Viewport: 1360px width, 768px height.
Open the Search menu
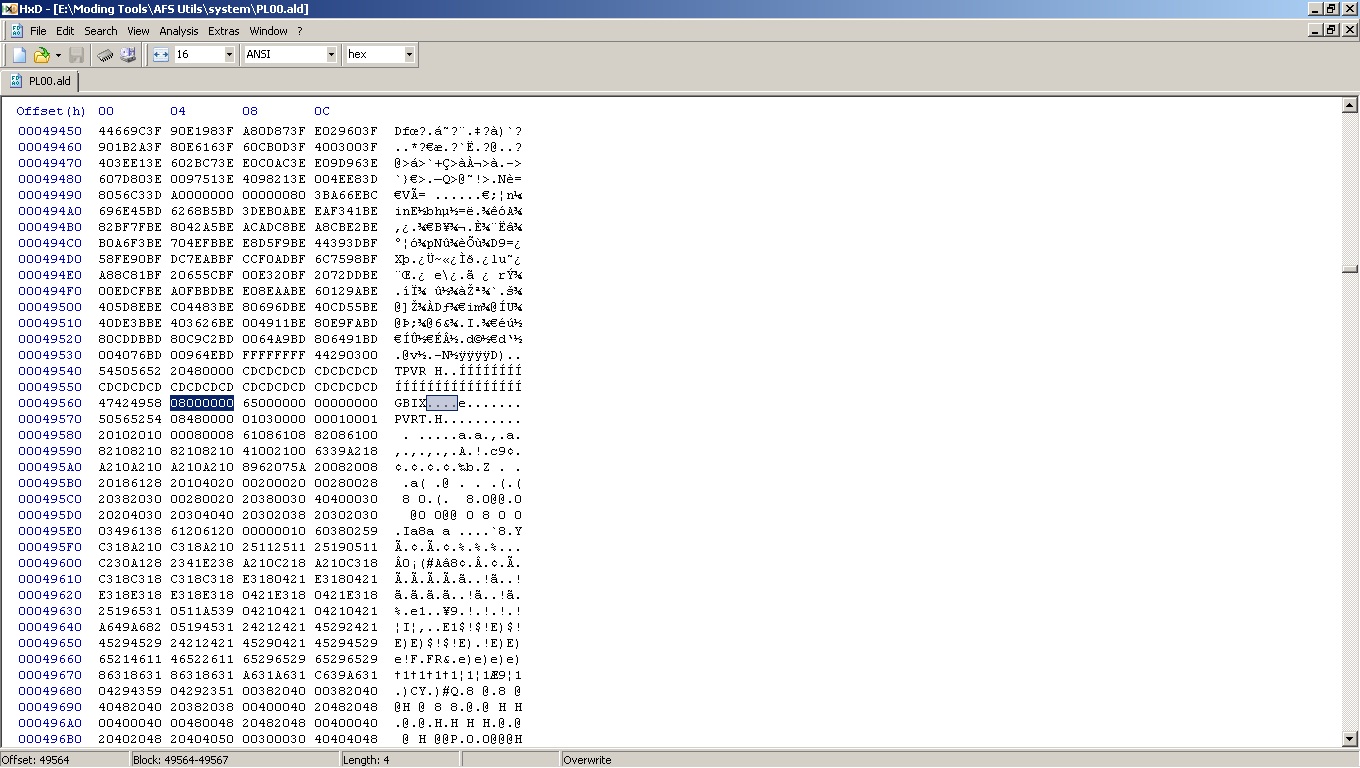click(101, 31)
